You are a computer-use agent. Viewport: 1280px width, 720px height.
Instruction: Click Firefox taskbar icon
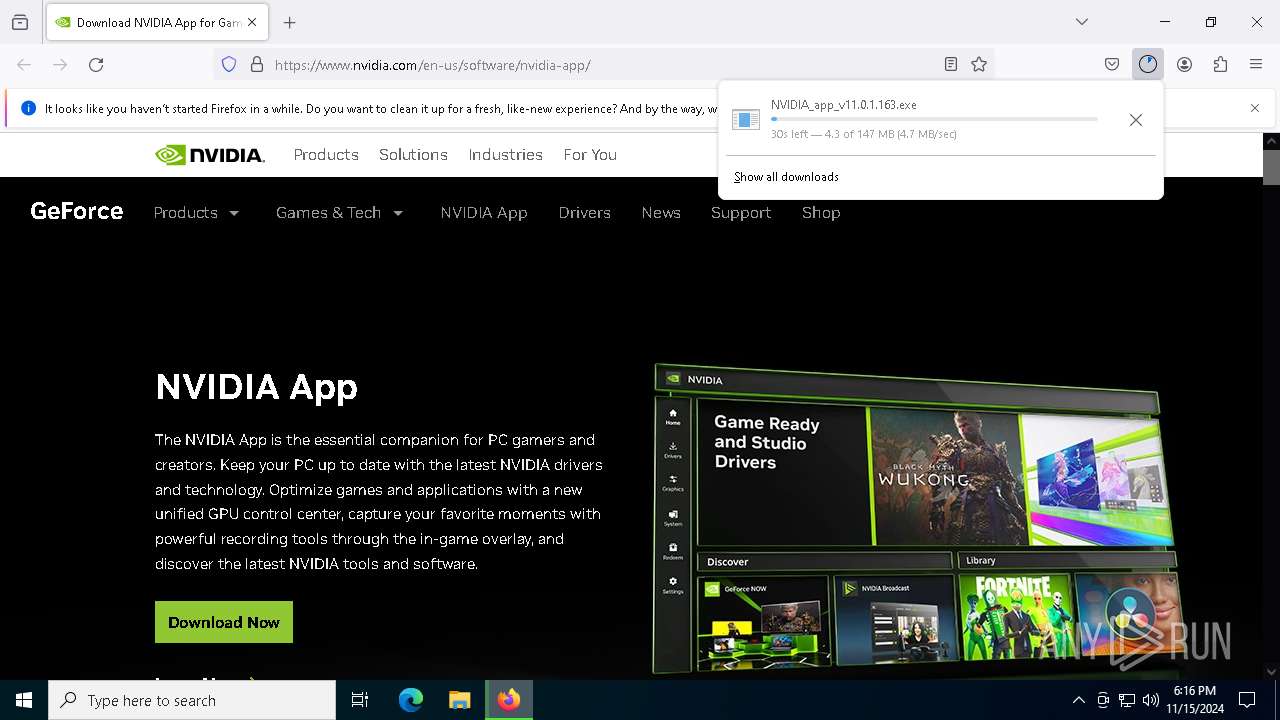click(509, 700)
